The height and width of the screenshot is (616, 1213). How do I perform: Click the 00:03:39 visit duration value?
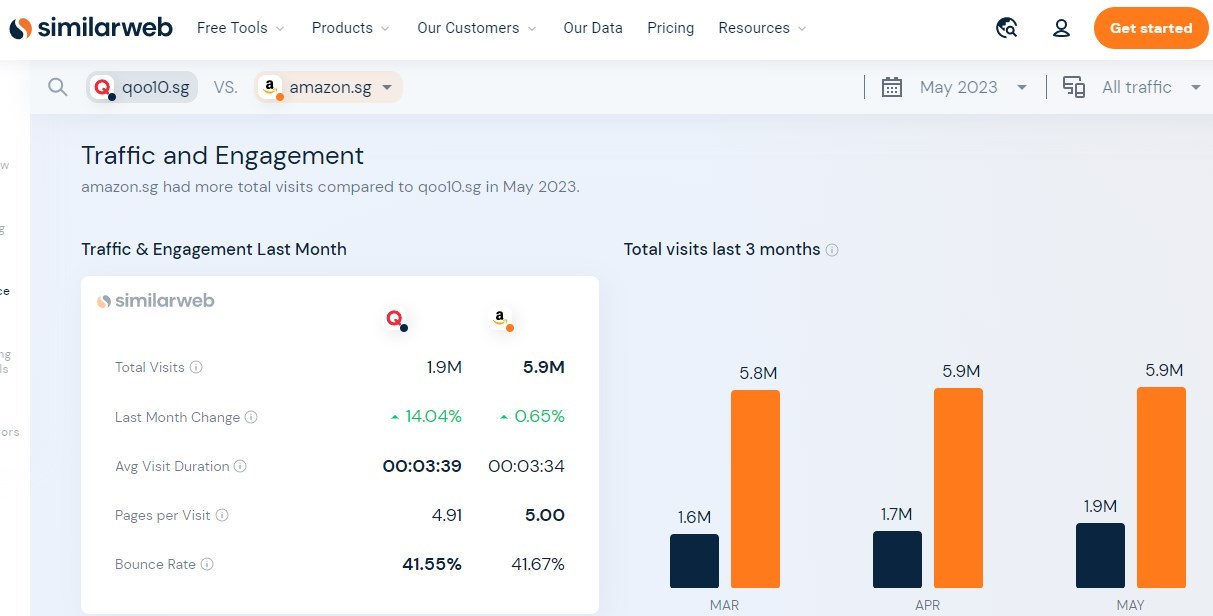pos(422,466)
